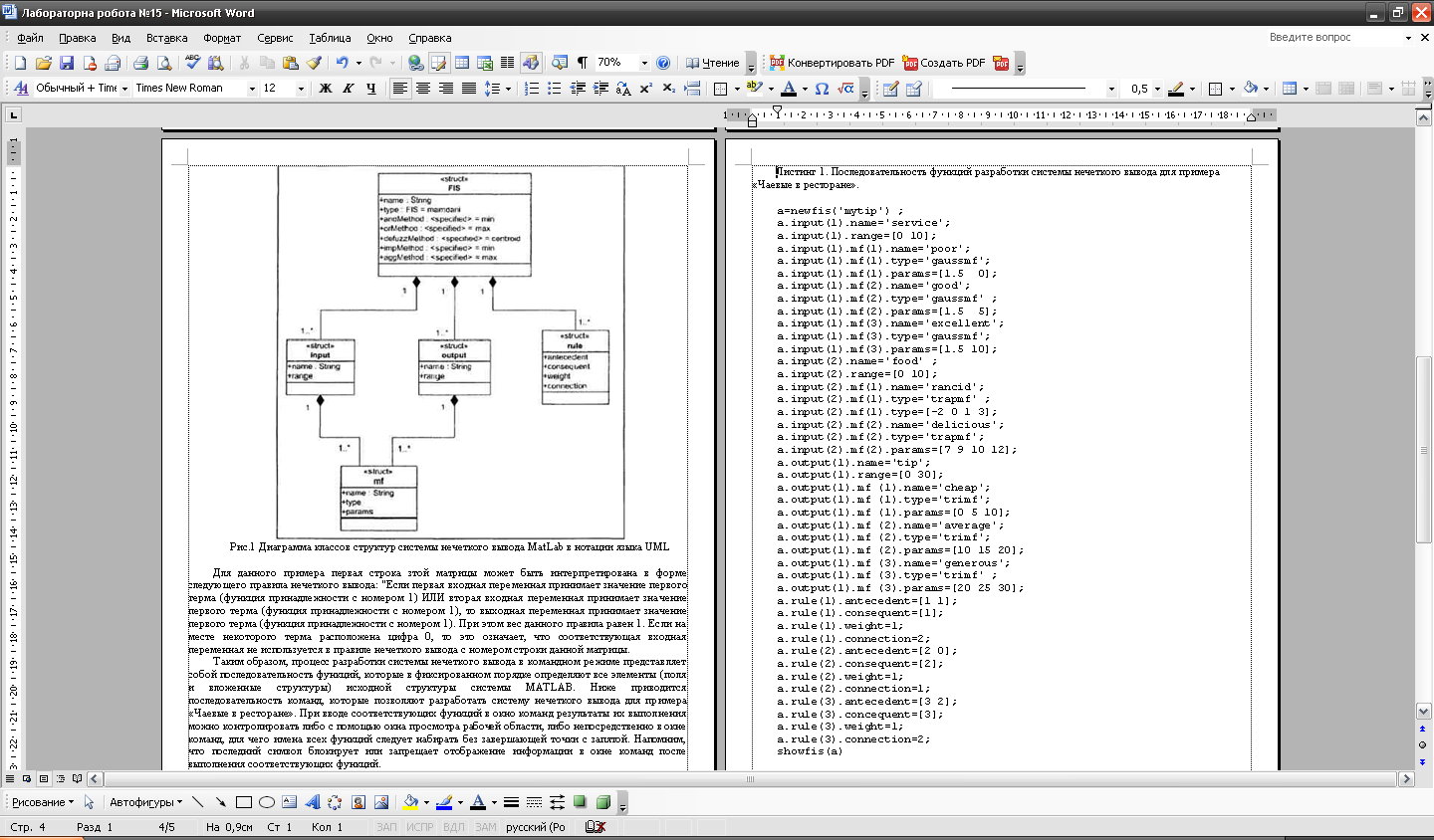Screen dimensions: 1434x840
Task: Expand the font size dropdown showing 12
Action: tap(301, 89)
